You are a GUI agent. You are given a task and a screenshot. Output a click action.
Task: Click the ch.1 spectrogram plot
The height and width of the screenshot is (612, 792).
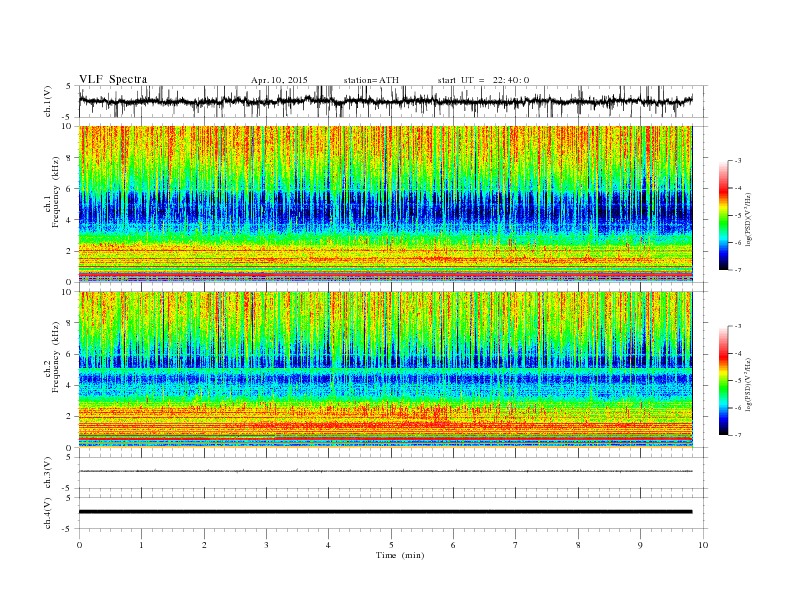pos(385,204)
